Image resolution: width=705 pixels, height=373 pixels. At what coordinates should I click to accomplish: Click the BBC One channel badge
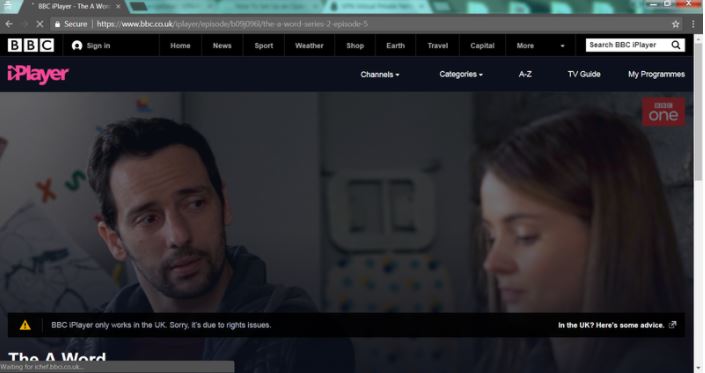[663, 111]
